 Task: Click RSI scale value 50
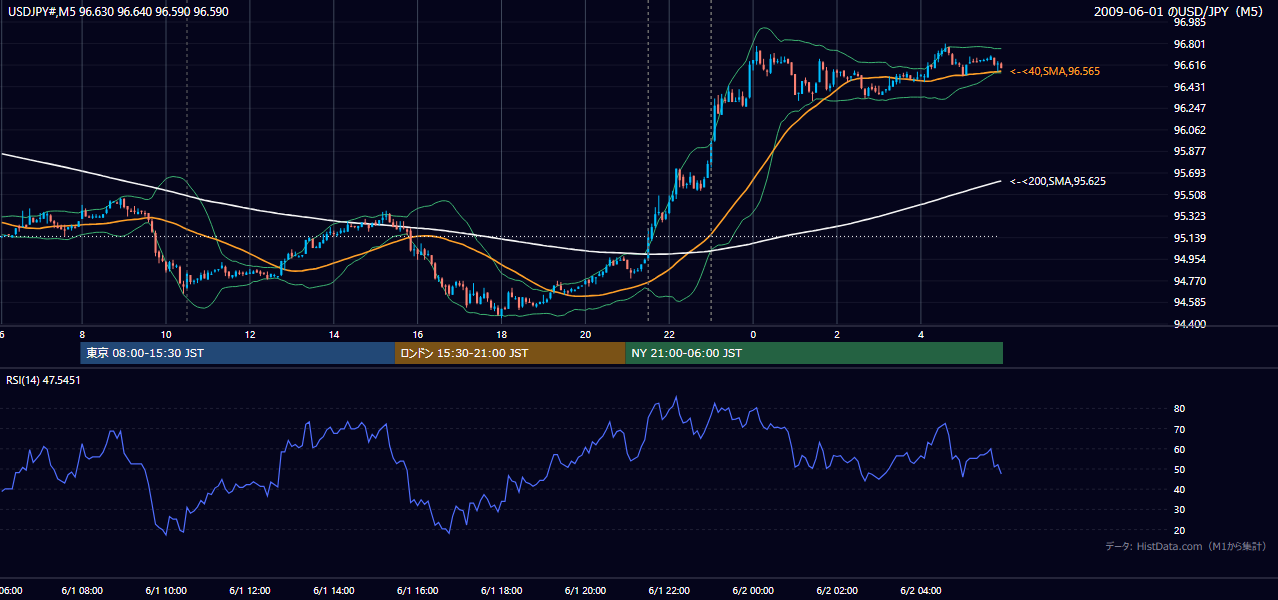(1179, 469)
